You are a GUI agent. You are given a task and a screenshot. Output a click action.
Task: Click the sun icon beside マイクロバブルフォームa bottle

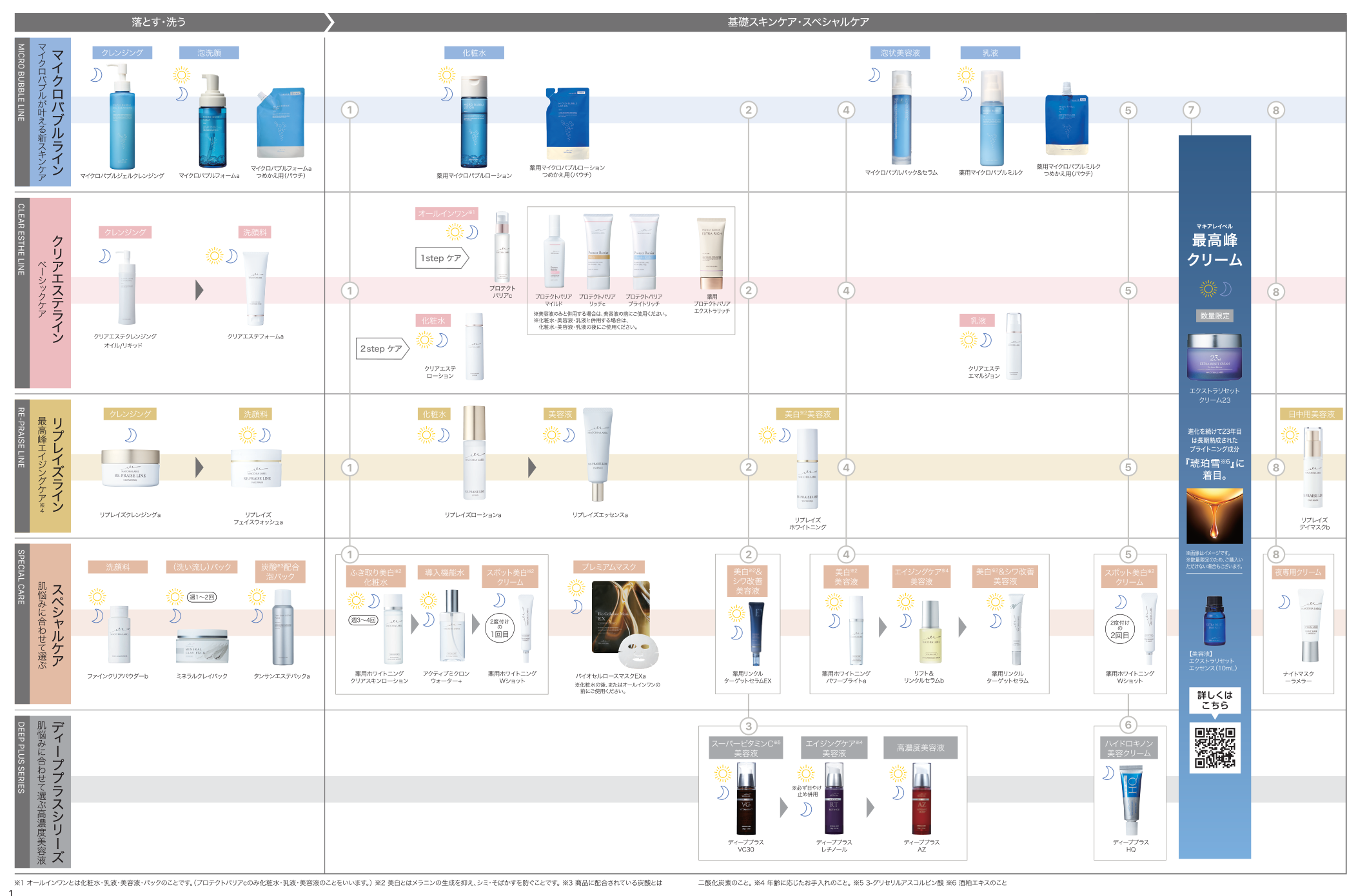coord(182,75)
